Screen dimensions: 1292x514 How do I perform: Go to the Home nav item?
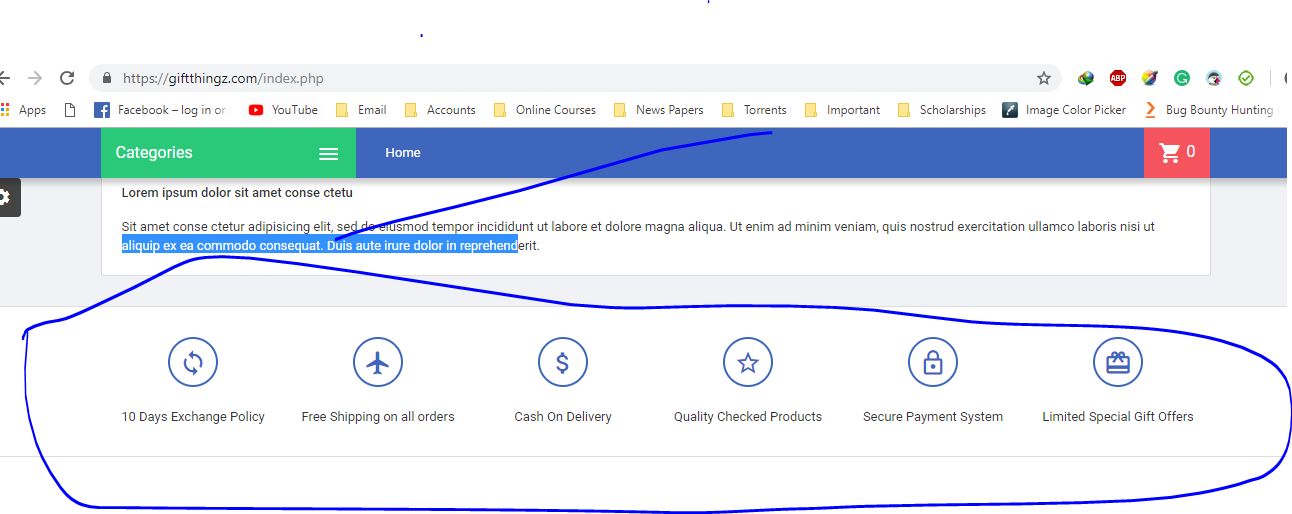point(403,153)
